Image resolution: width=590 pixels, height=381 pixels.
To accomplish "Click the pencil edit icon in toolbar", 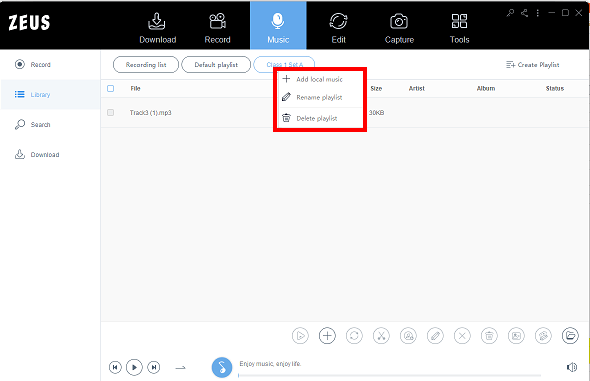I will coord(435,335).
